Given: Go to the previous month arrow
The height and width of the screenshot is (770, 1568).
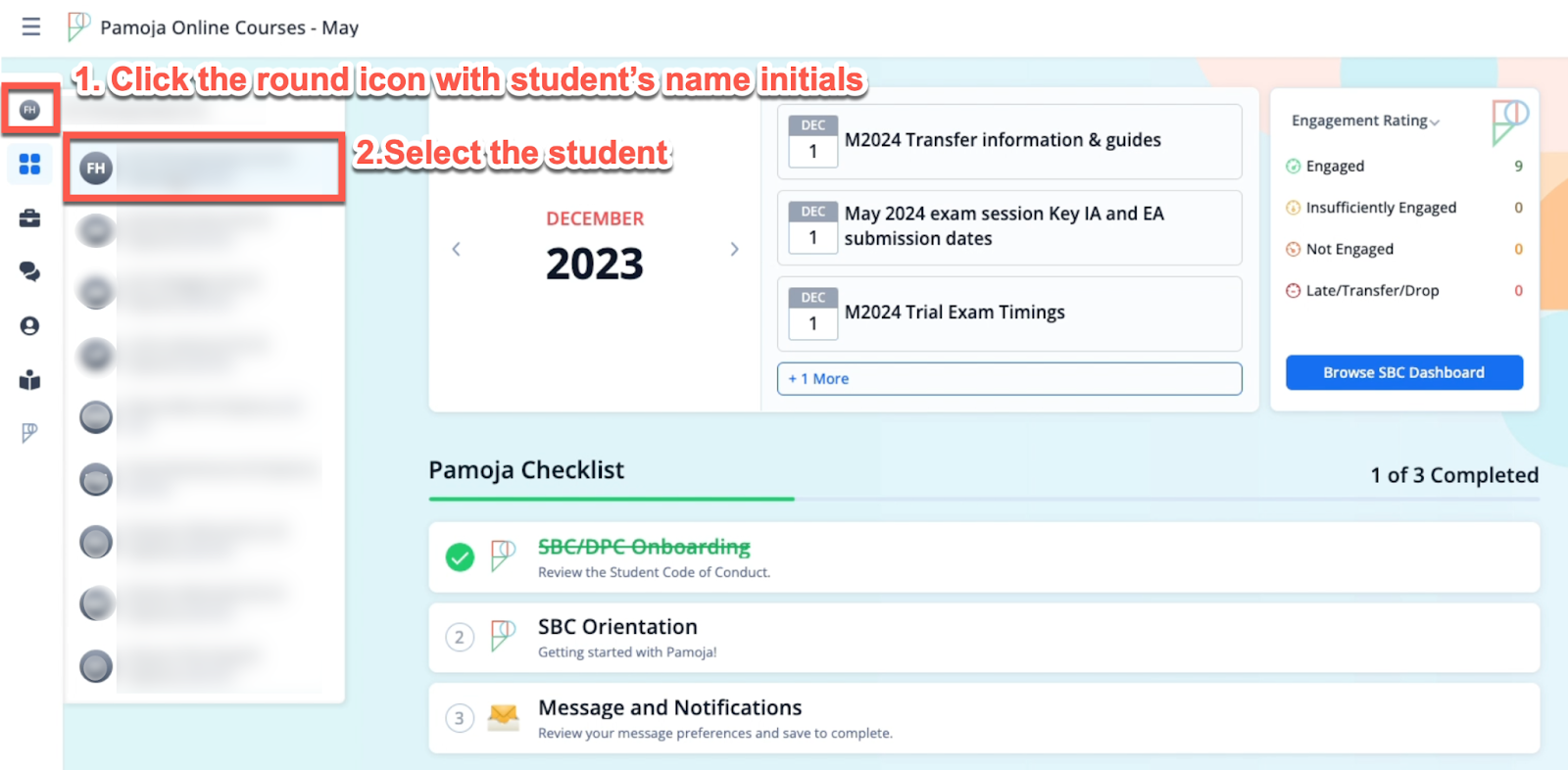Looking at the screenshot, I should pos(456,249).
